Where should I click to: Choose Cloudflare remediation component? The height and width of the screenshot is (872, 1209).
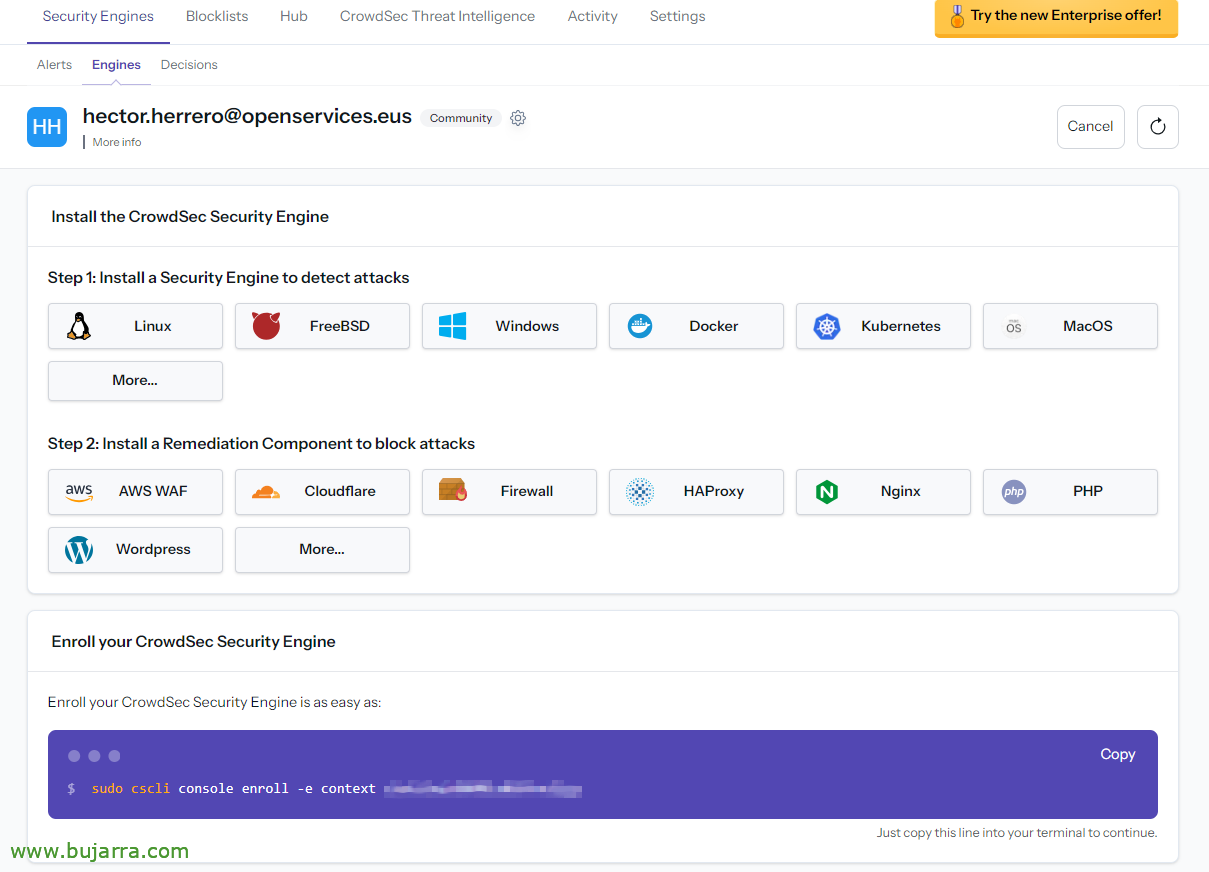(x=322, y=491)
